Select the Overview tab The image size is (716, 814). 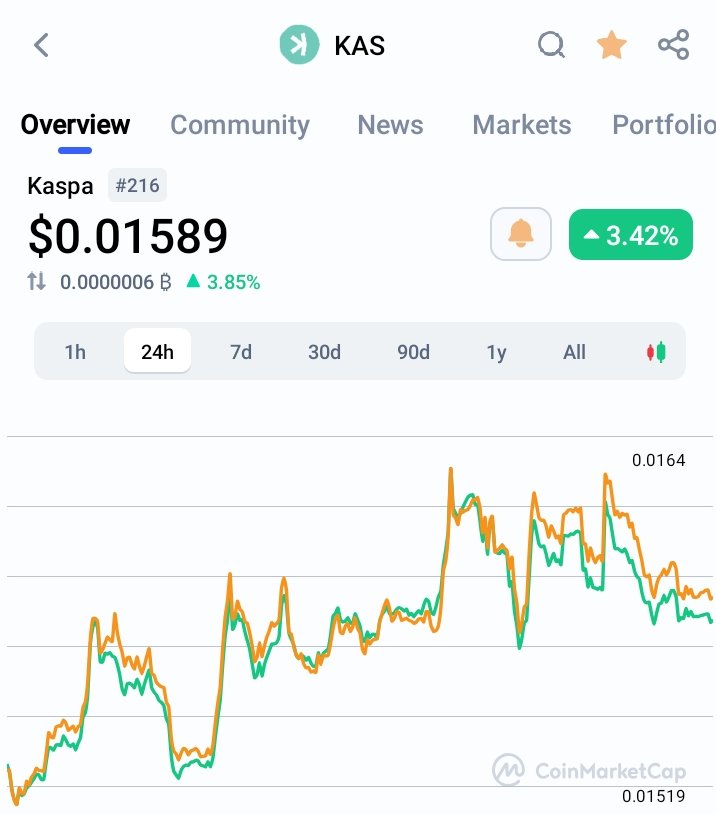point(75,125)
